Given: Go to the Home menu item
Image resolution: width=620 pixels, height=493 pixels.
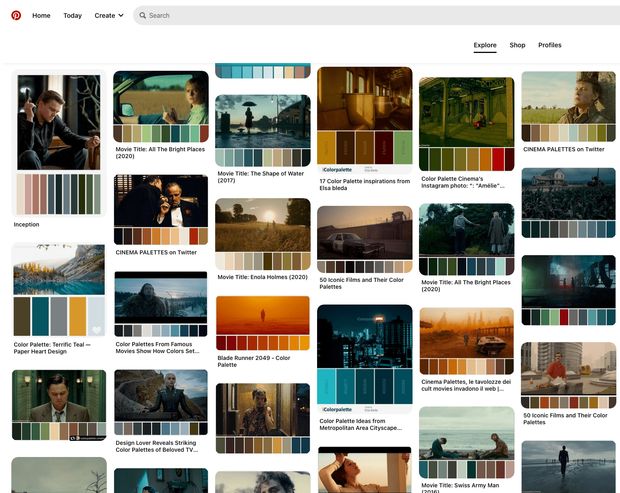Looking at the screenshot, I should tap(41, 15).
